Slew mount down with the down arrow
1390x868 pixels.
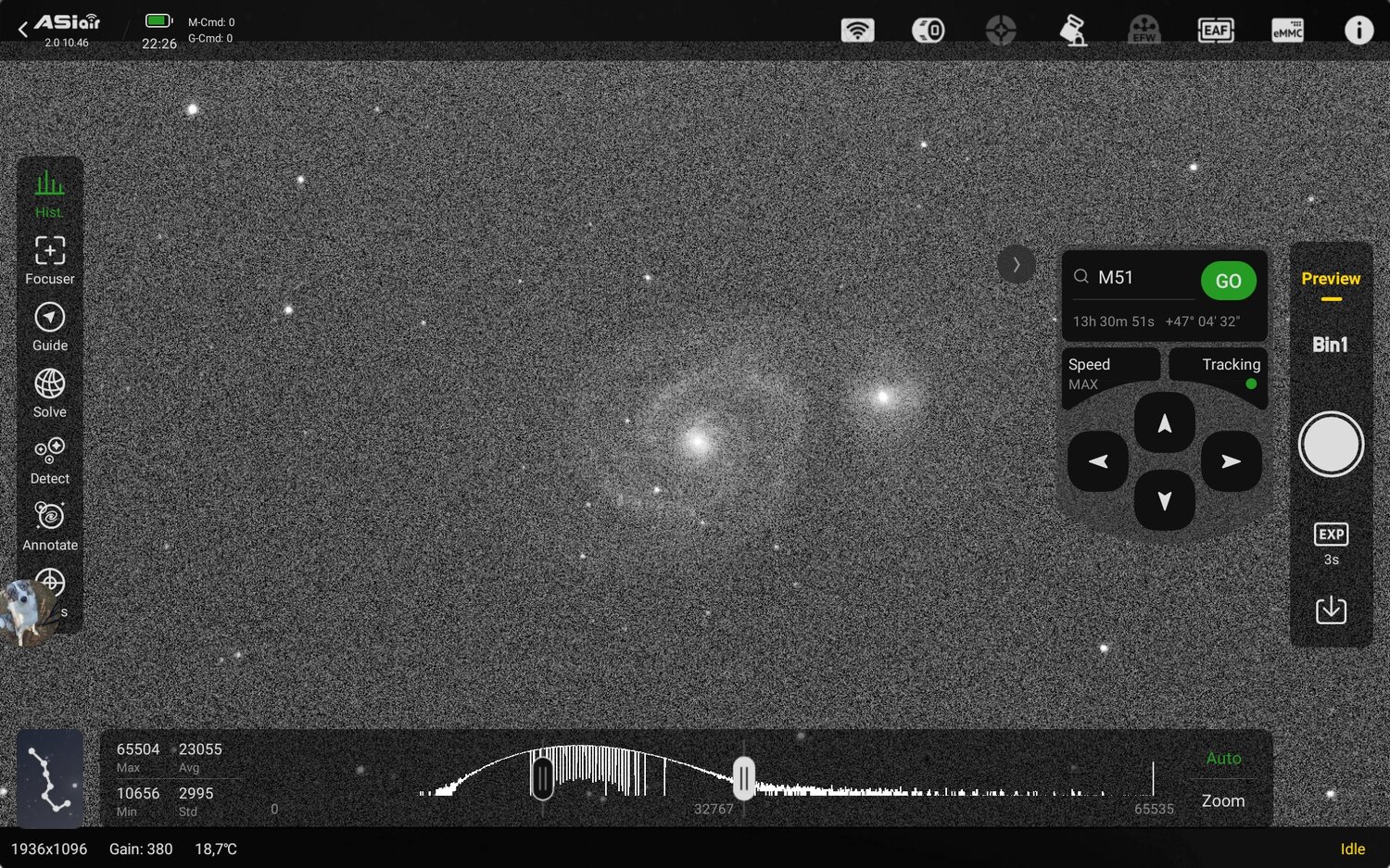click(1165, 500)
